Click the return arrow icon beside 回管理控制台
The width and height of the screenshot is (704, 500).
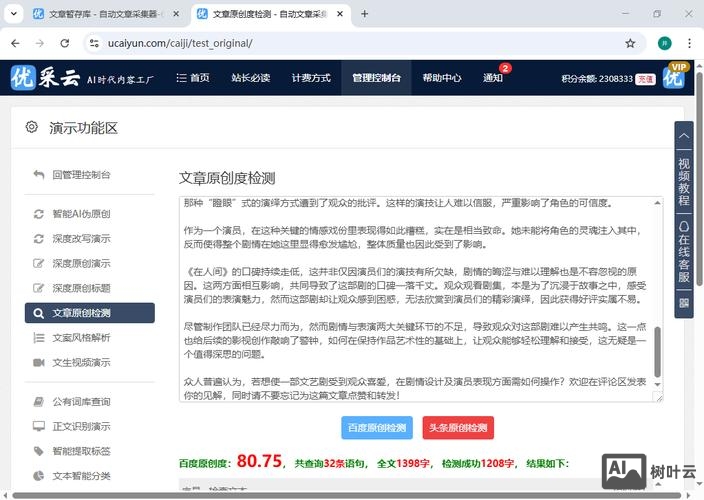coord(39,175)
